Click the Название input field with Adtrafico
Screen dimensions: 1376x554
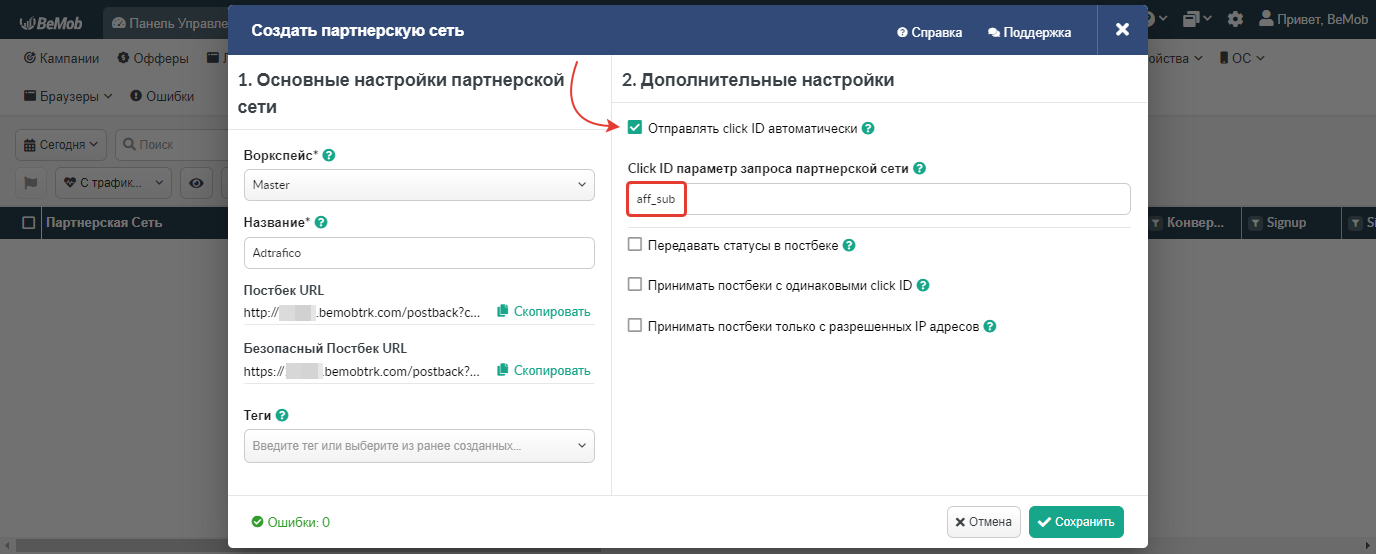point(419,253)
